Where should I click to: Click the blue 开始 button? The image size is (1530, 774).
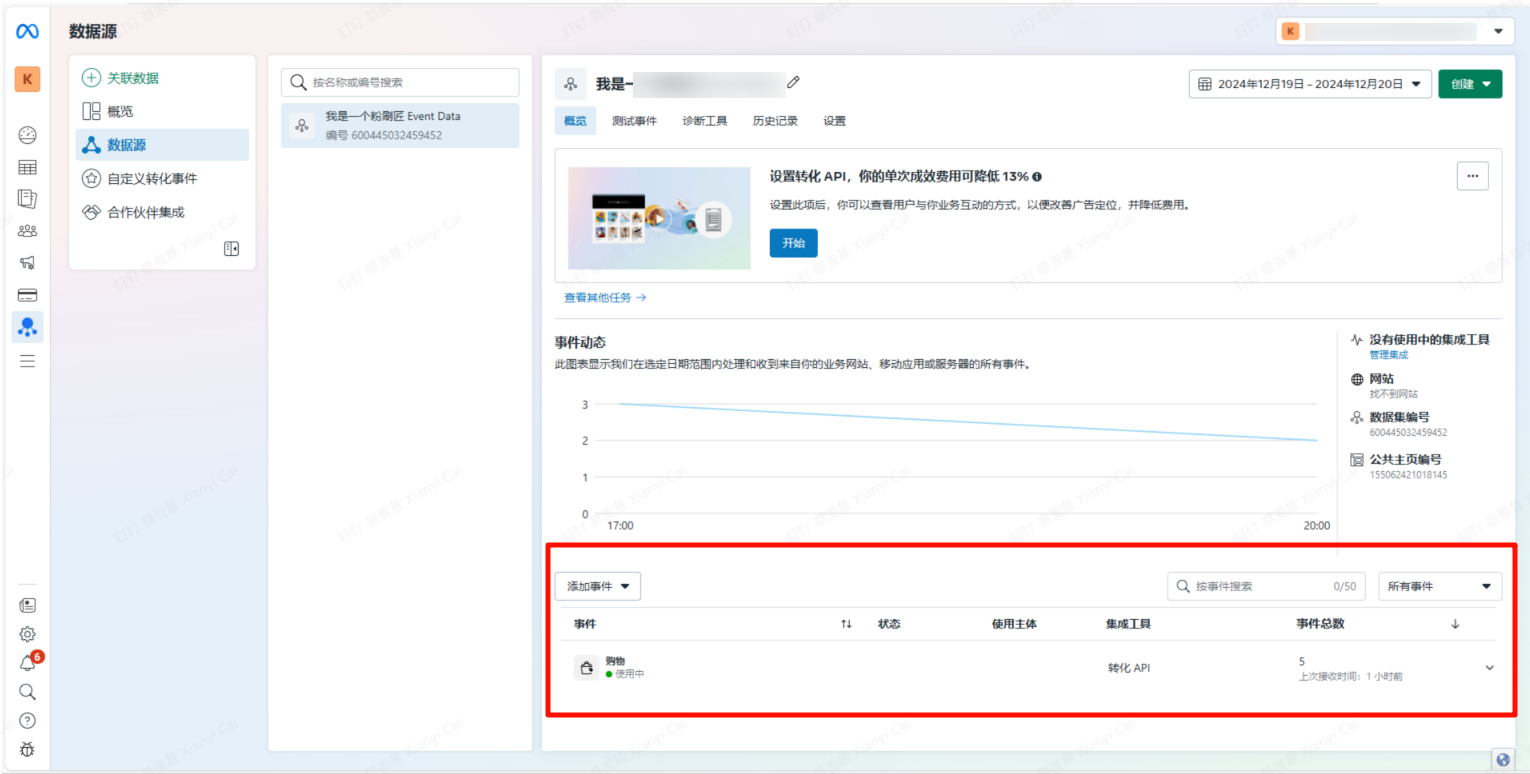point(793,243)
